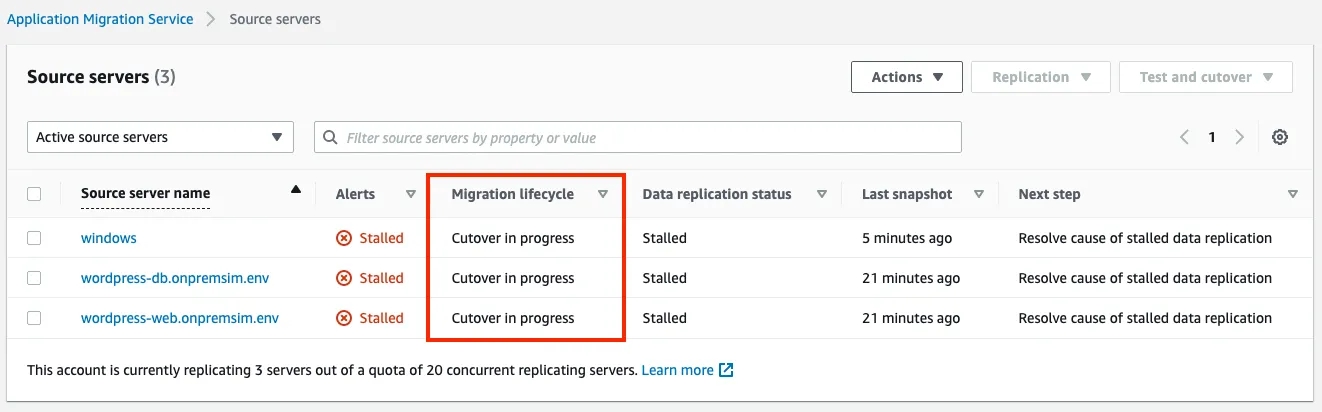Screen dimensions: 1322x412
Task: Select the windows server checkbox
Action: (34, 238)
